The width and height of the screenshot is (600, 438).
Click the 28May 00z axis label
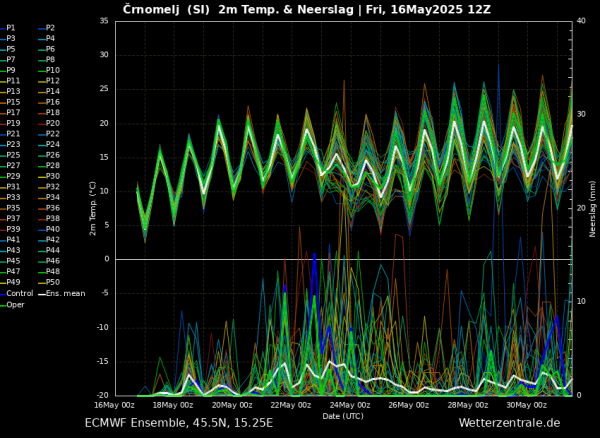click(x=468, y=405)
